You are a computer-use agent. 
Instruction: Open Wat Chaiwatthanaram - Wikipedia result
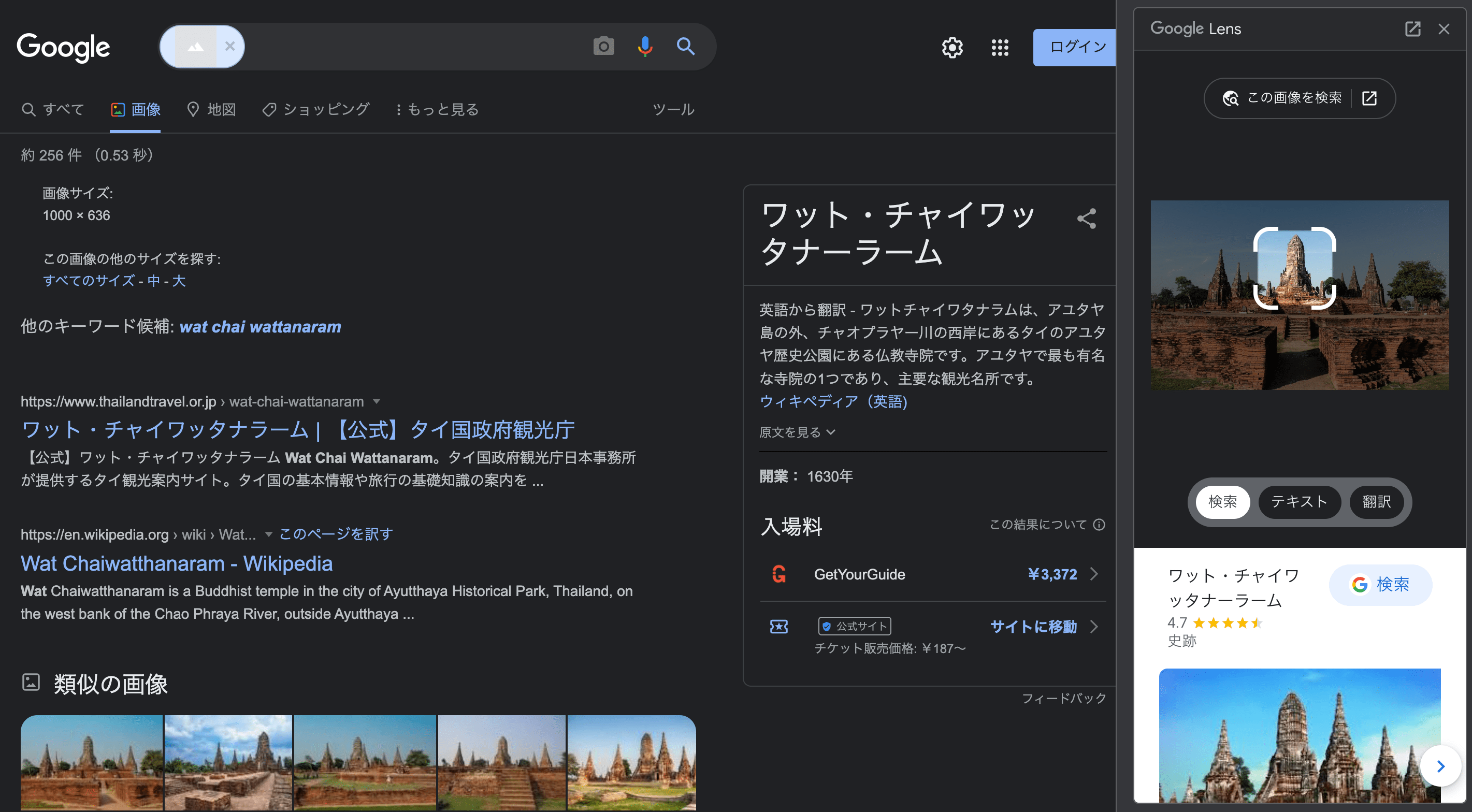pos(177,563)
